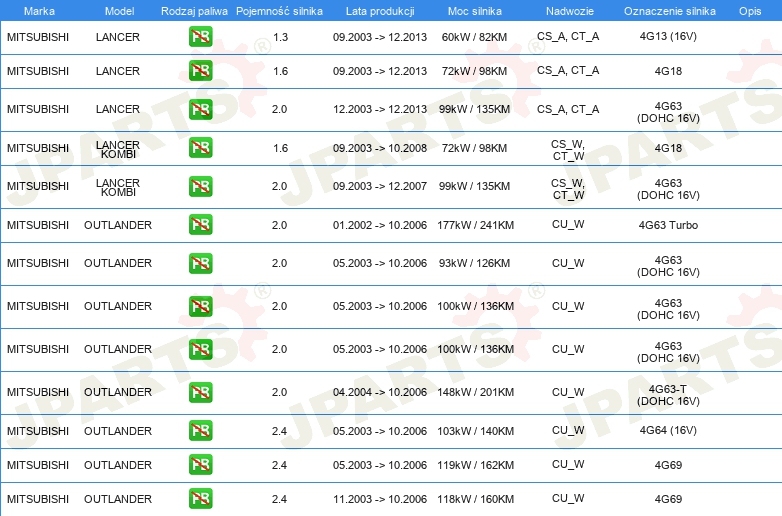The width and height of the screenshot is (782, 516).
Task: Click the Opis column header
Action: [750, 11]
